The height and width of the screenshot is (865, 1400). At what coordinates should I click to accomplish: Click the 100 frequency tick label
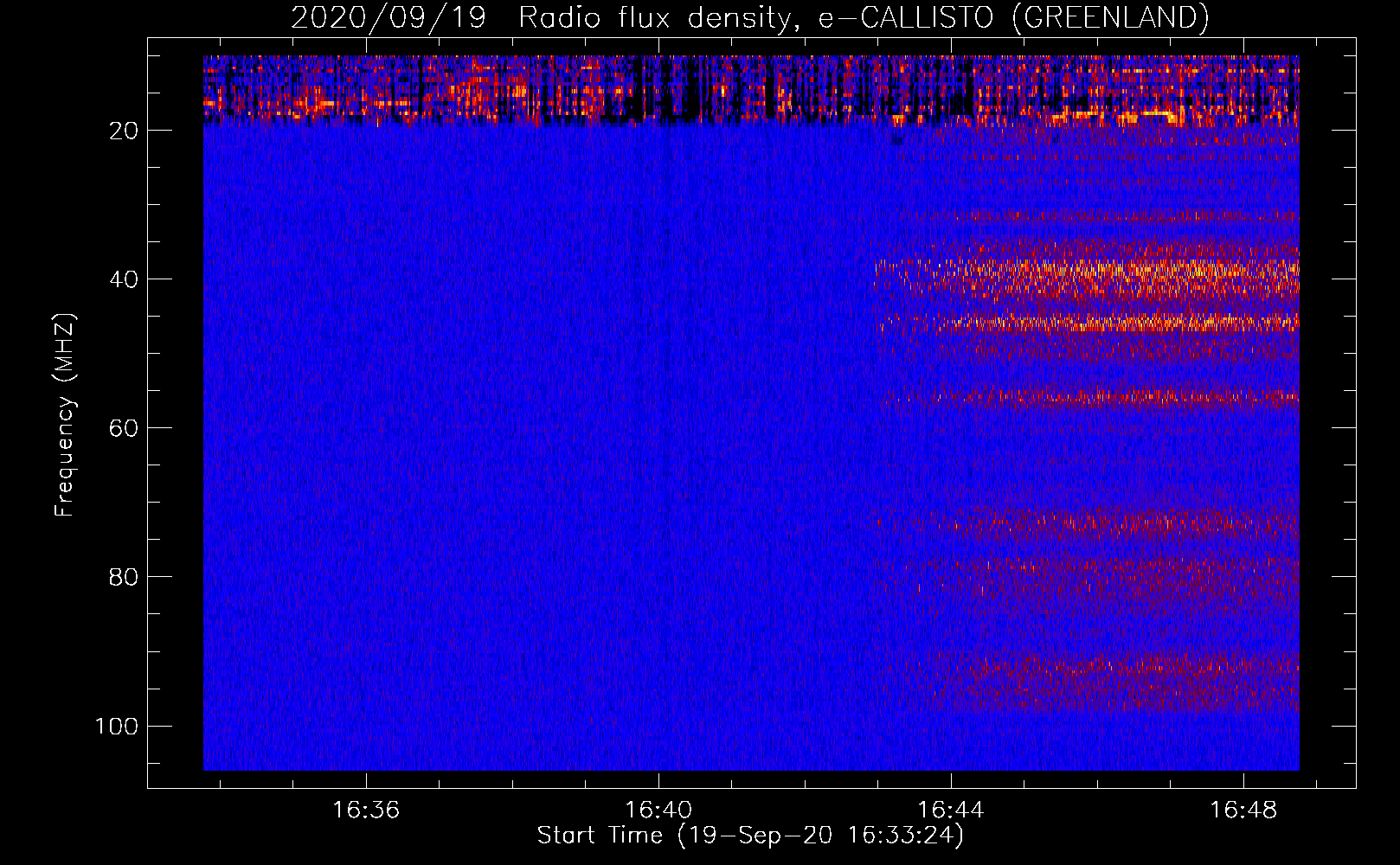tap(117, 726)
